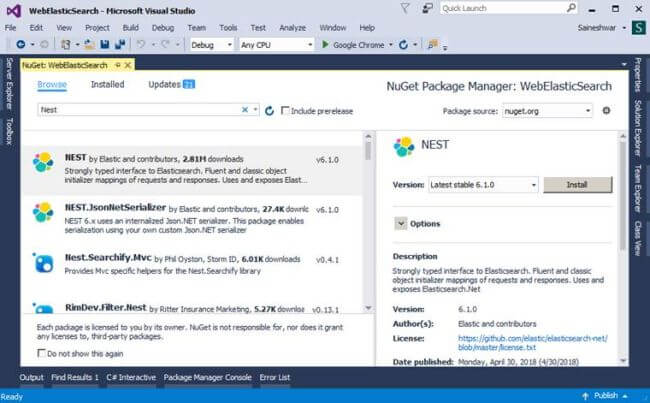Click the Save All toolbar icon
Screen dimensions: 650x403
point(120,44)
